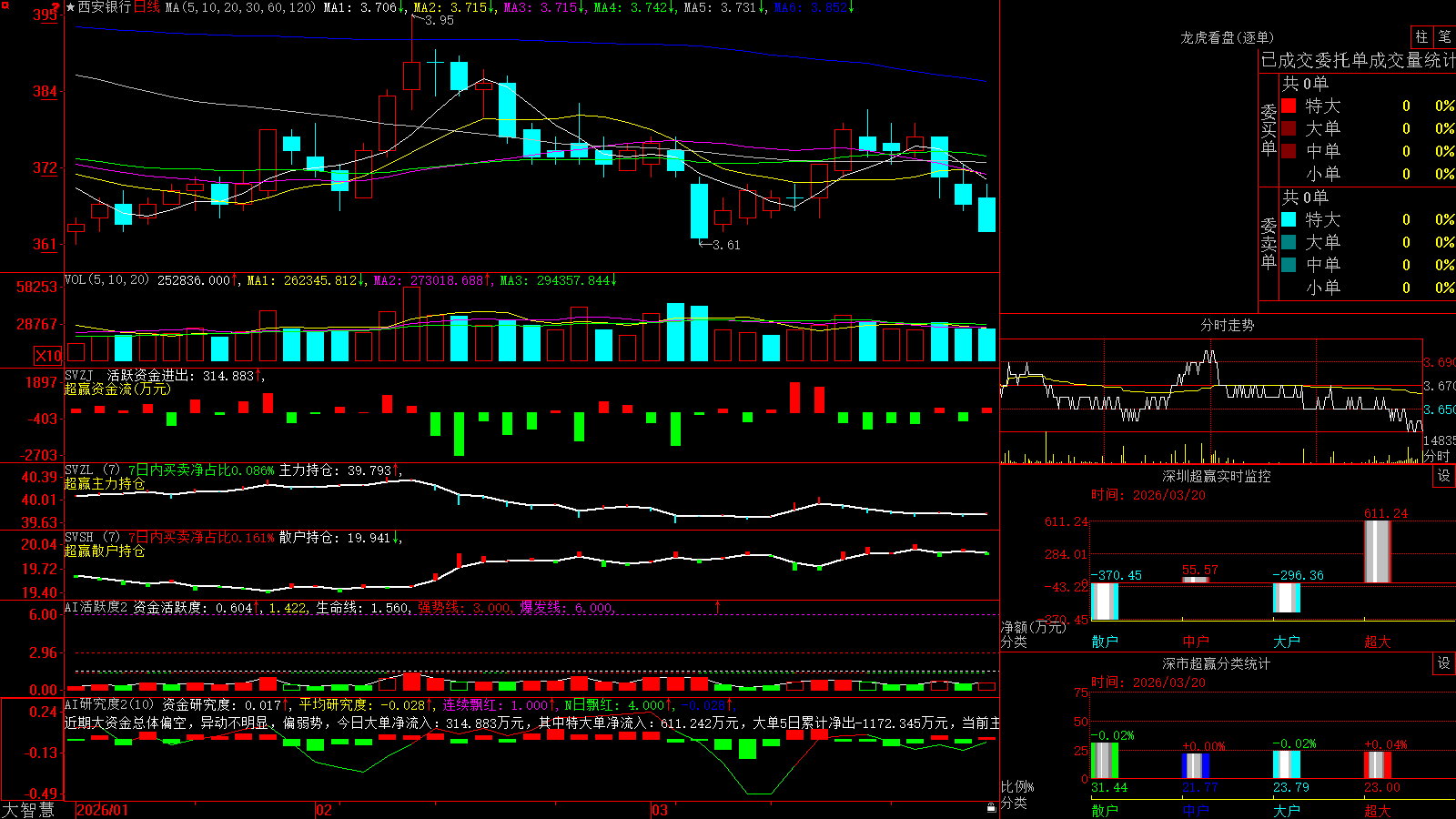Click the red question mark help icon
1456x819 pixels.
click(57, 7)
